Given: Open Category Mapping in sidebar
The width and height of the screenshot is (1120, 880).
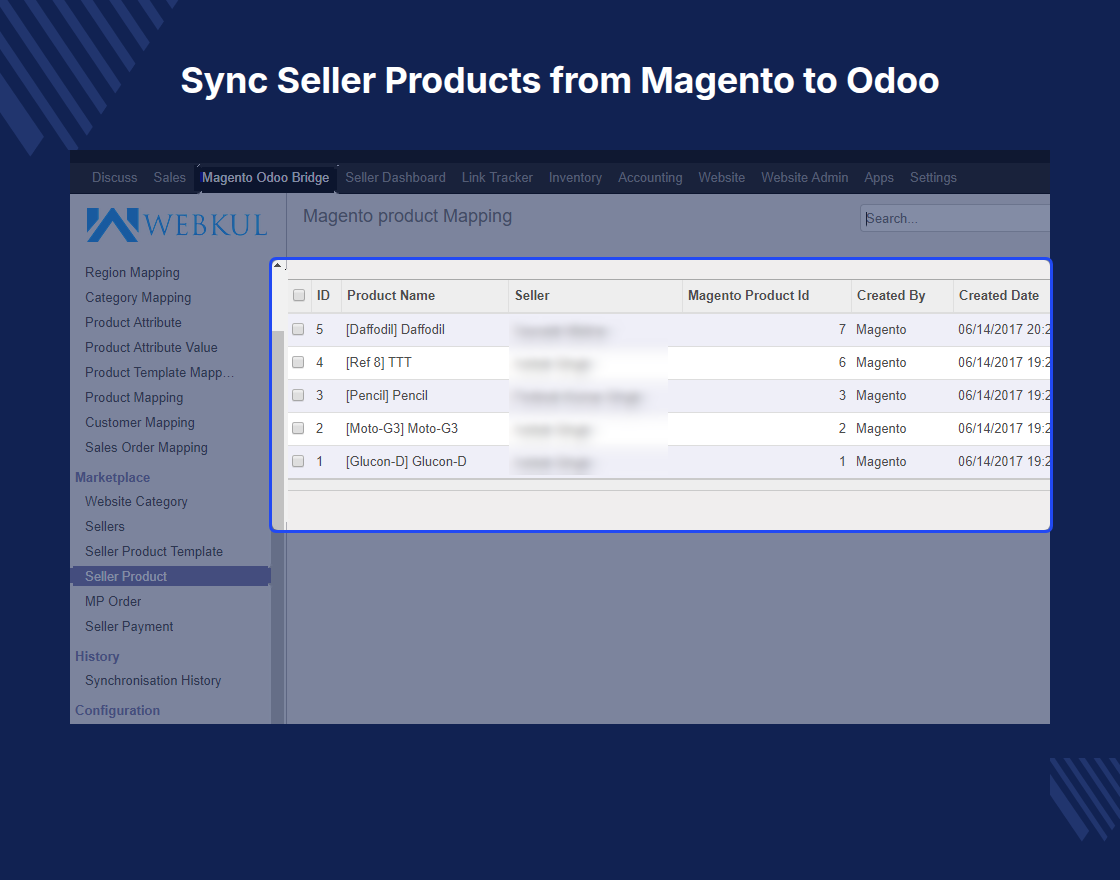Looking at the screenshot, I should point(138,297).
